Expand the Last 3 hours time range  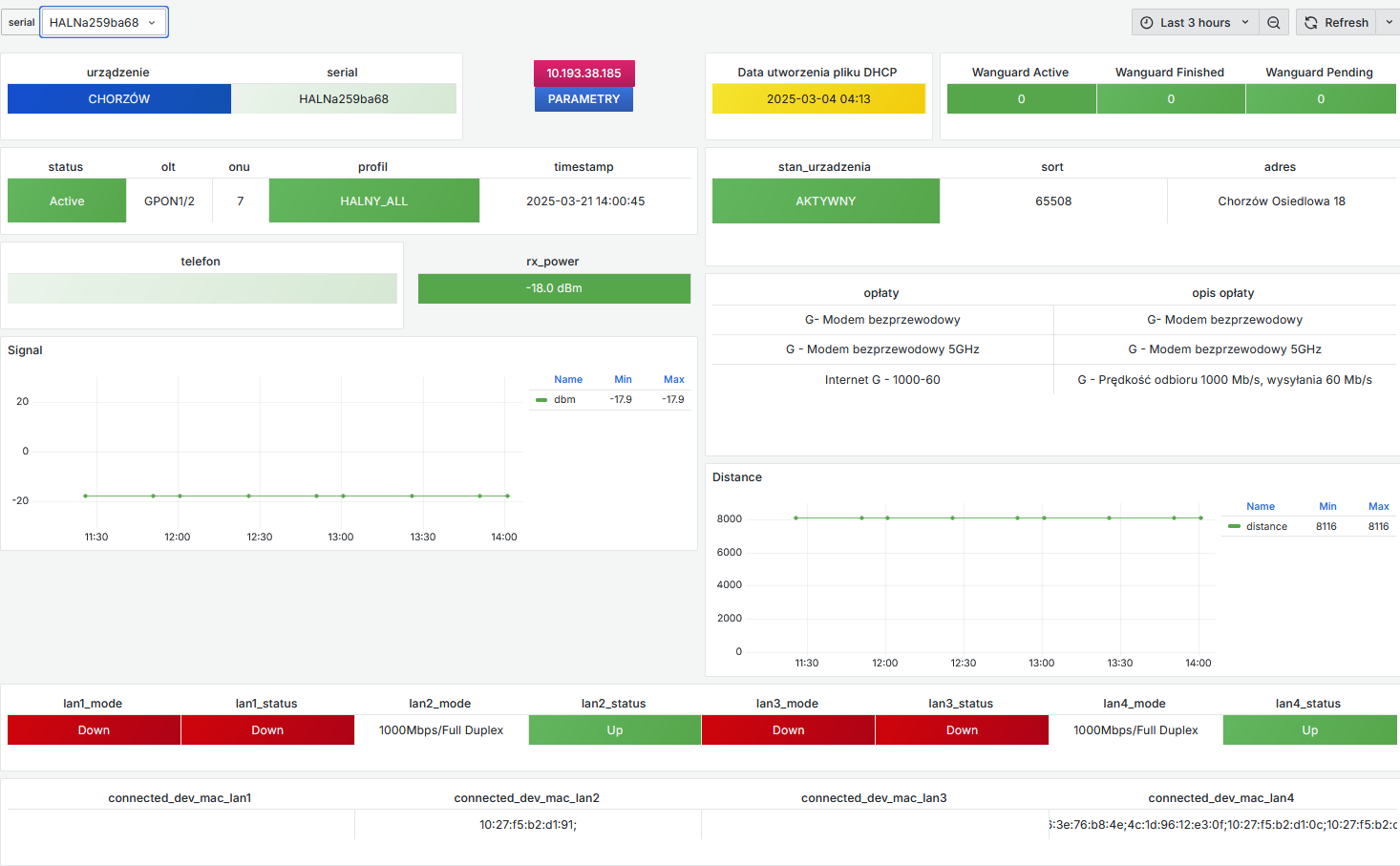1195,23
